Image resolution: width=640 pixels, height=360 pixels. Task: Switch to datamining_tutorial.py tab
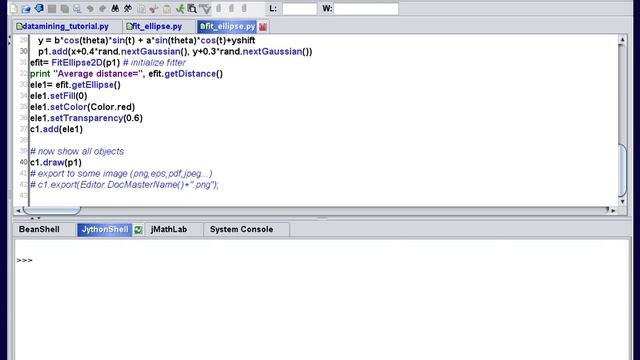[x=65, y=27]
